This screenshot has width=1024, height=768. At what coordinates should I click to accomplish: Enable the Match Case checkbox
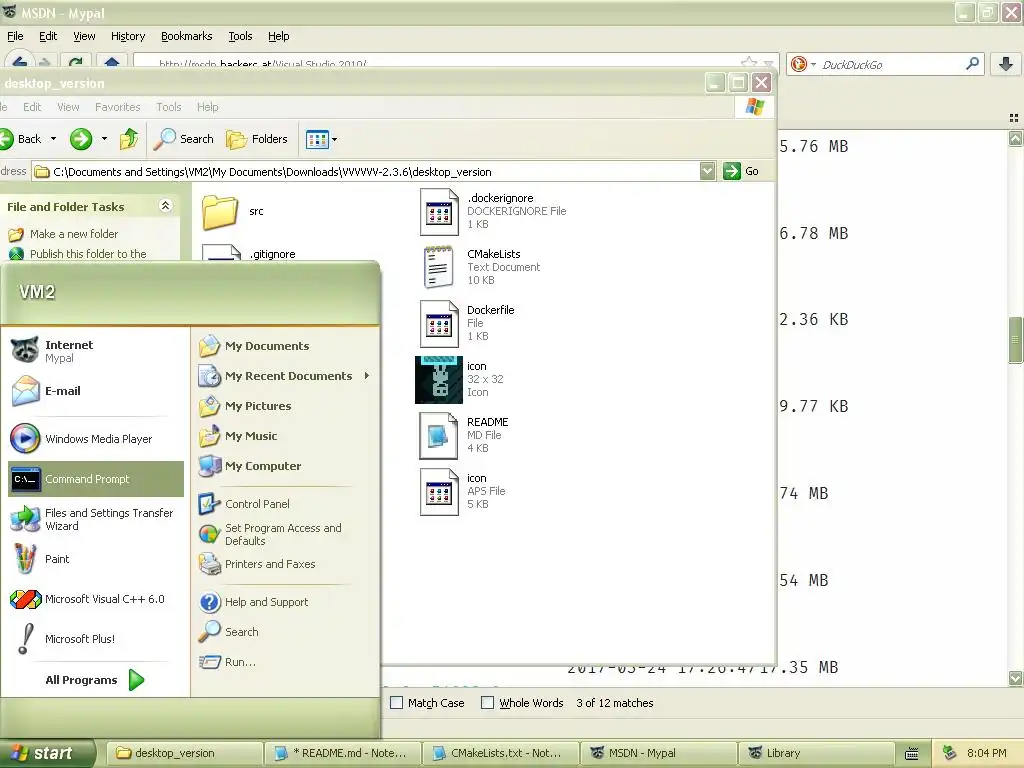396,703
